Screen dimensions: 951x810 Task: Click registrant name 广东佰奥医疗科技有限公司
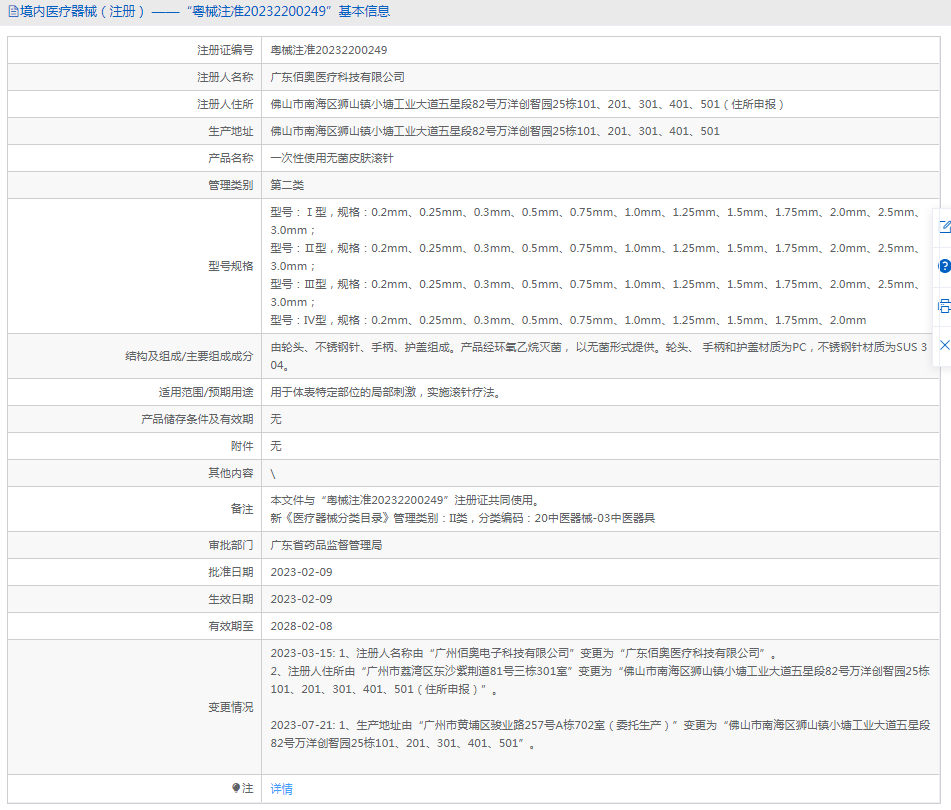(337, 77)
